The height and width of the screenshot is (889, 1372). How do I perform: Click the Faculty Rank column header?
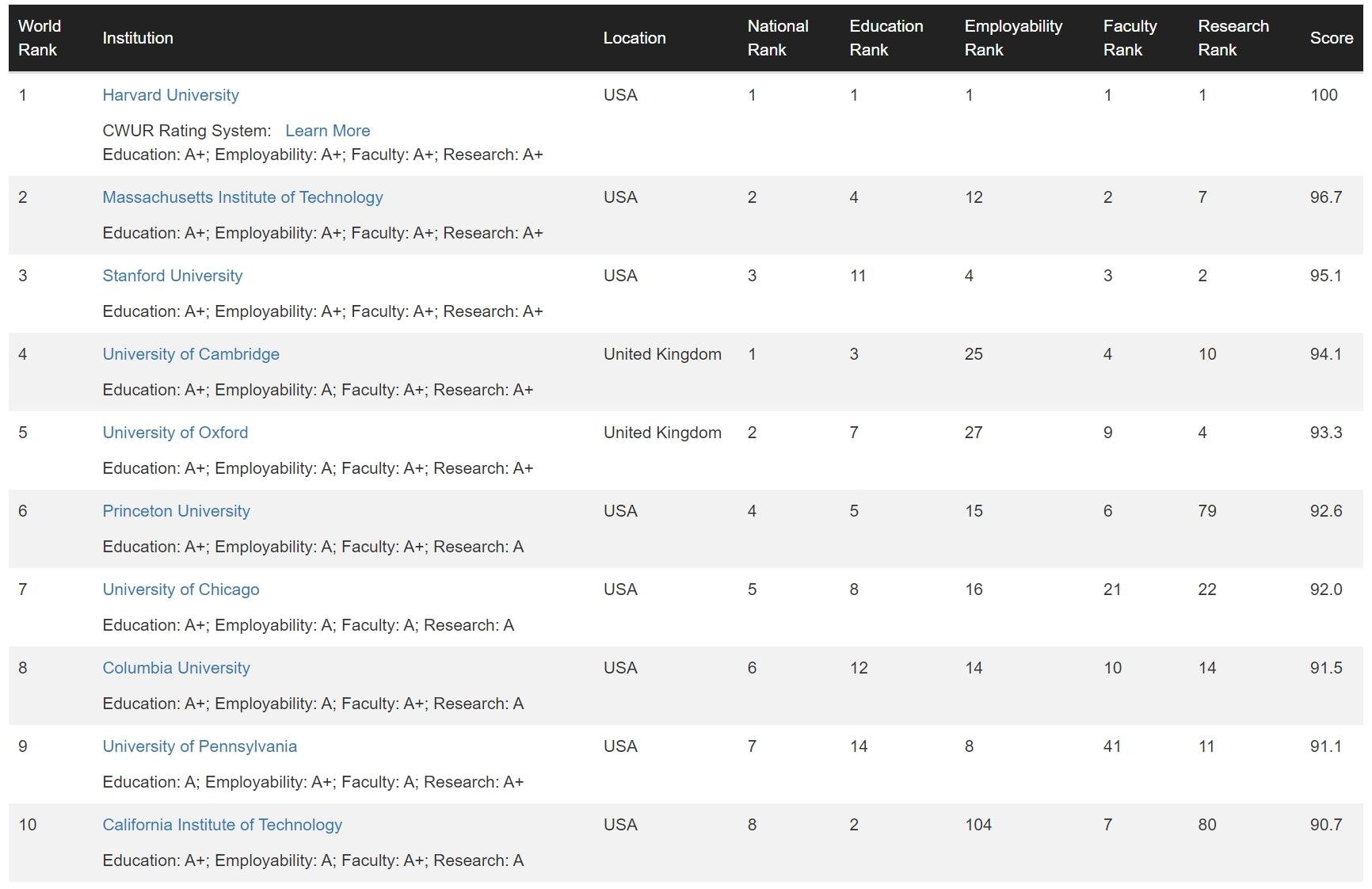(x=1130, y=38)
